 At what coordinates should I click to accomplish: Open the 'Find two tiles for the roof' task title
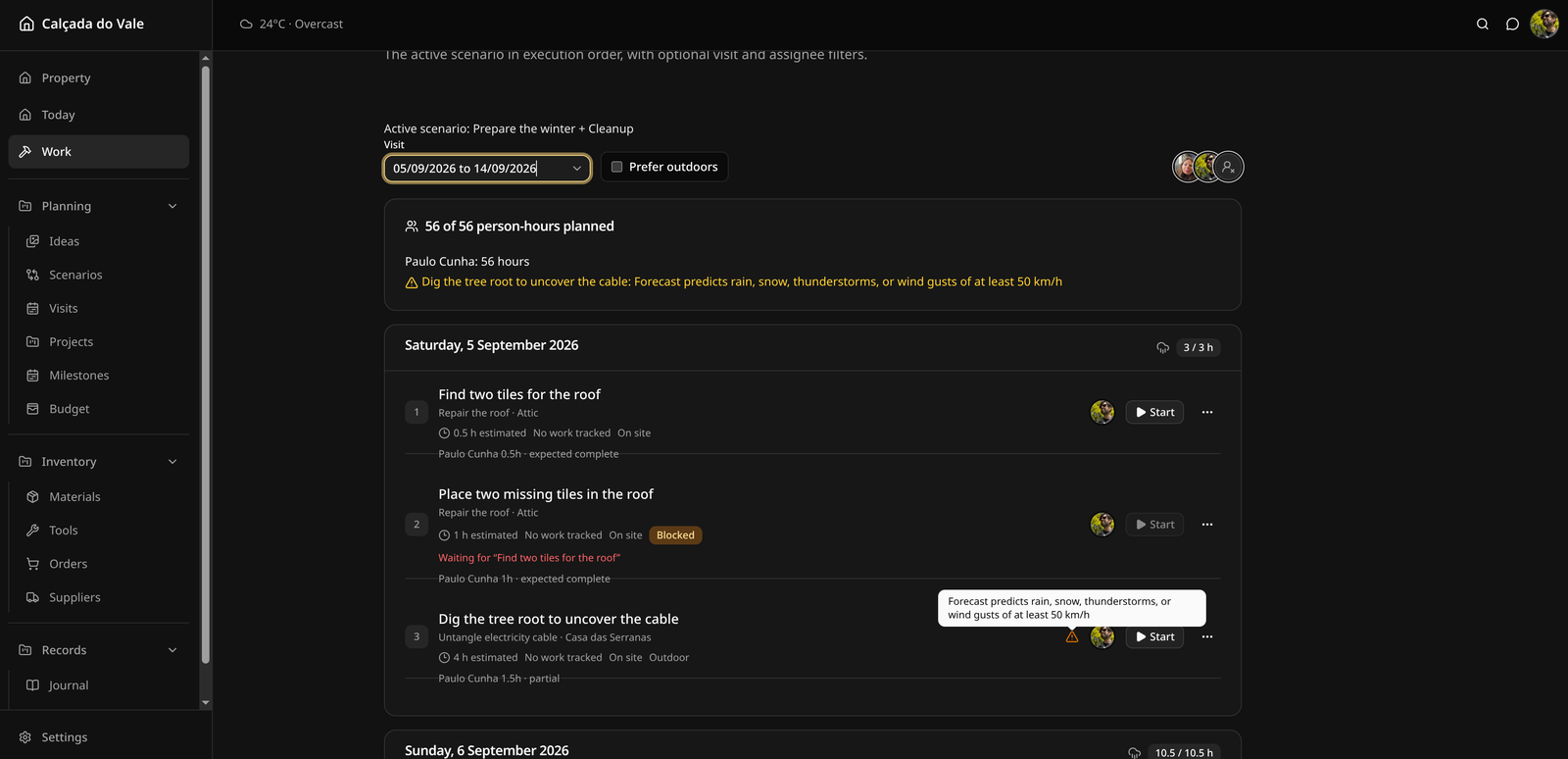[519, 394]
